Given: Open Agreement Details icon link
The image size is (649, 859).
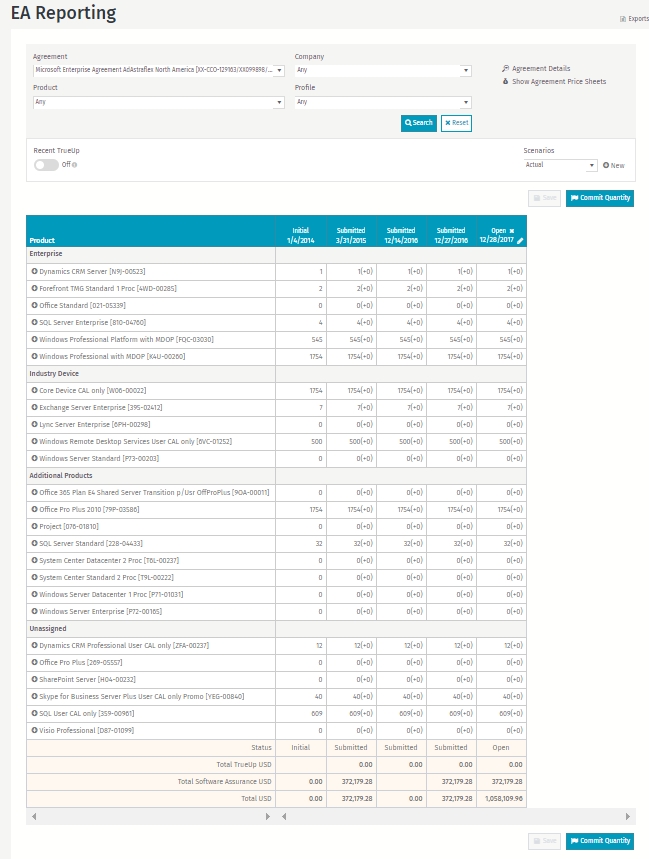Looking at the screenshot, I should 506,68.
